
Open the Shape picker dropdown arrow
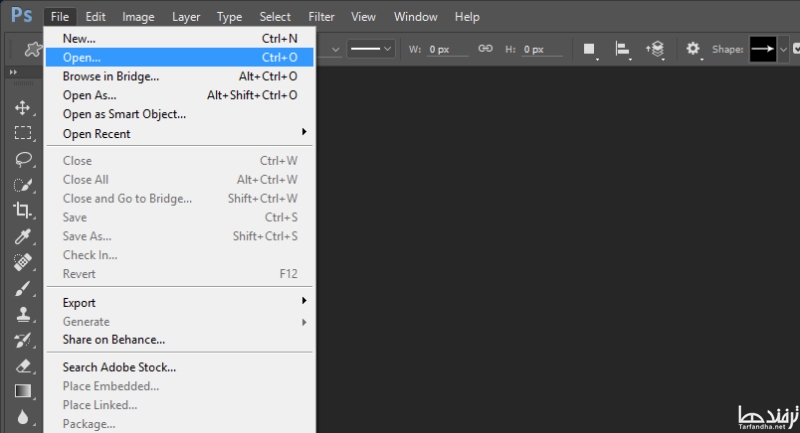pos(783,49)
